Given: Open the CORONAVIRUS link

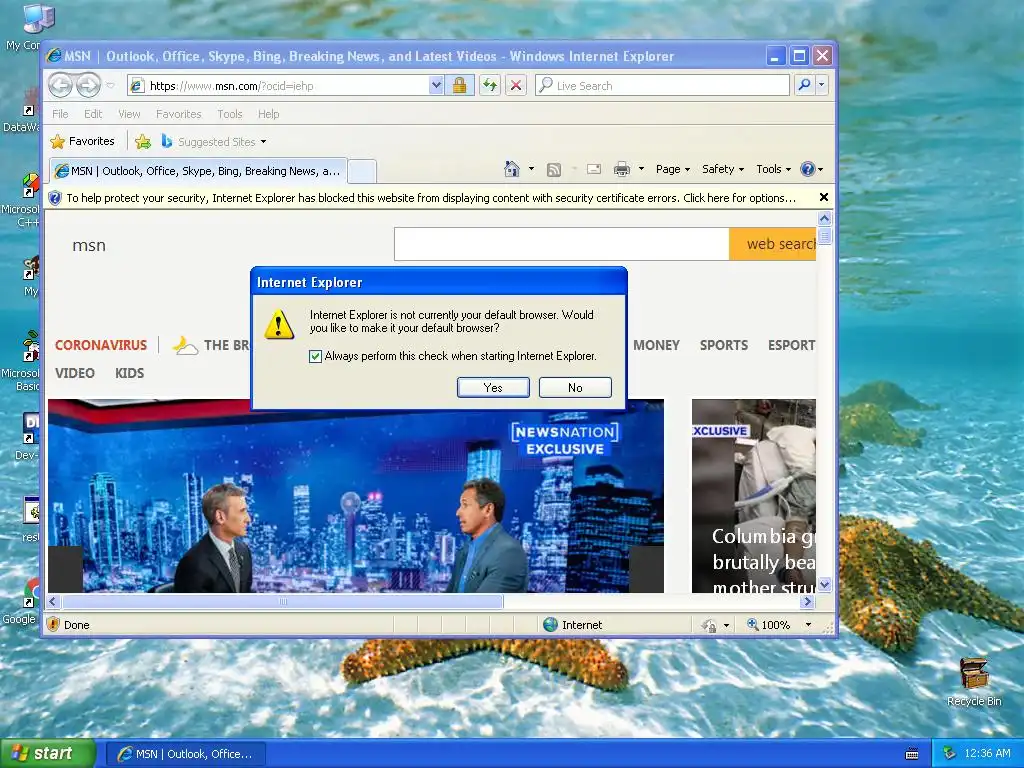Looking at the screenshot, I should tap(101, 345).
